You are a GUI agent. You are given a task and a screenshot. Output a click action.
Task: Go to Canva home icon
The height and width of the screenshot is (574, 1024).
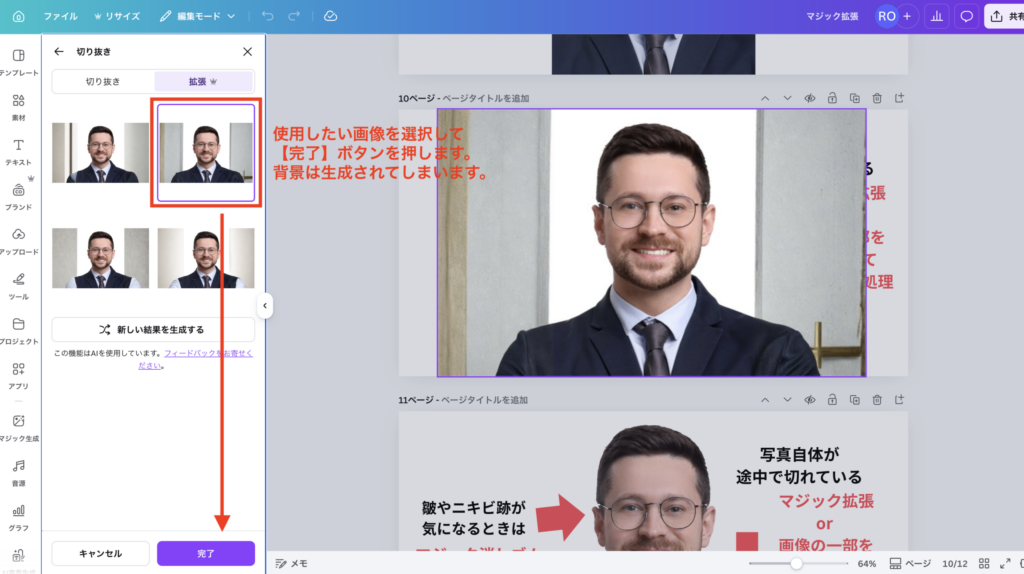coord(18,16)
